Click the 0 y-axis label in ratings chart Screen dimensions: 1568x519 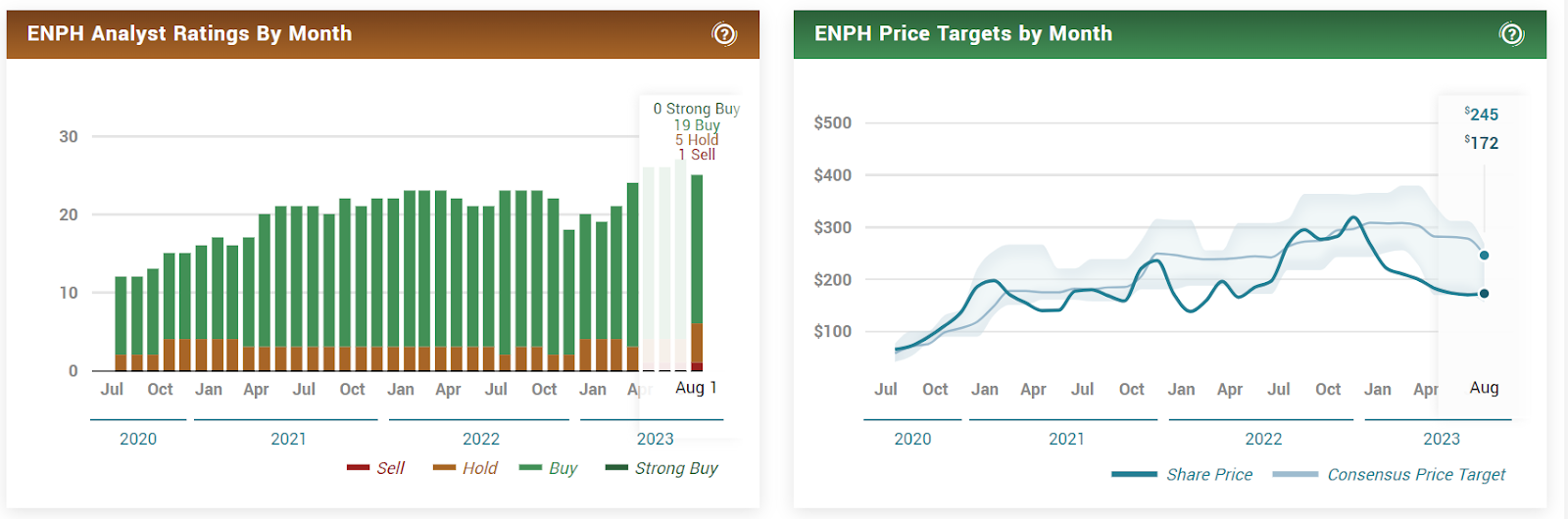[73, 371]
